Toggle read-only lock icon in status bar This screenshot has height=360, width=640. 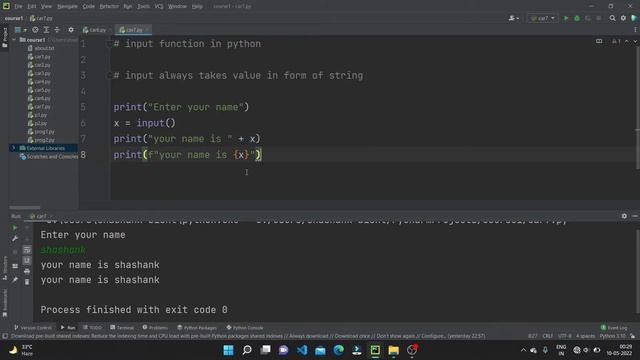(632, 336)
